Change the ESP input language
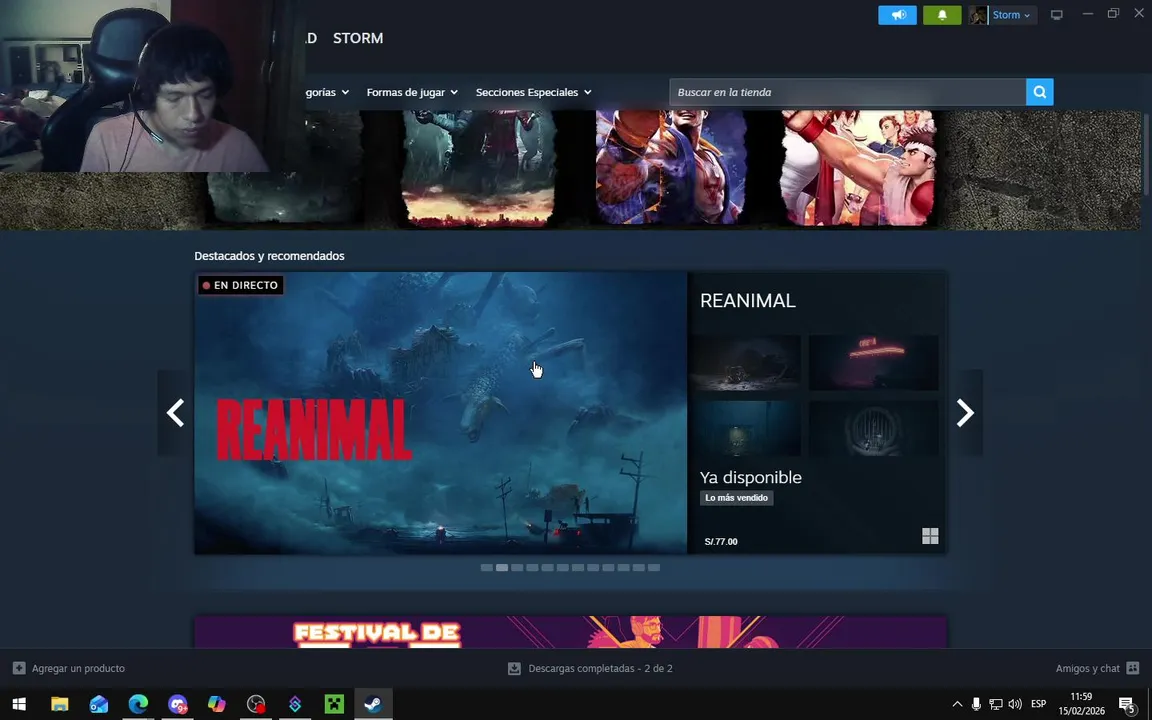 coord(1038,704)
